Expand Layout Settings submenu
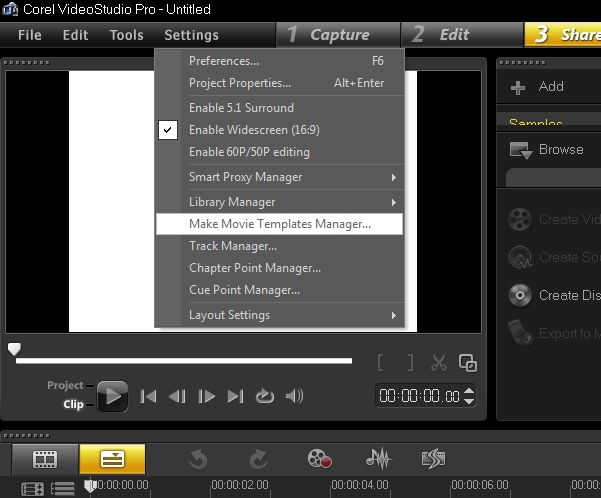 tap(279, 315)
